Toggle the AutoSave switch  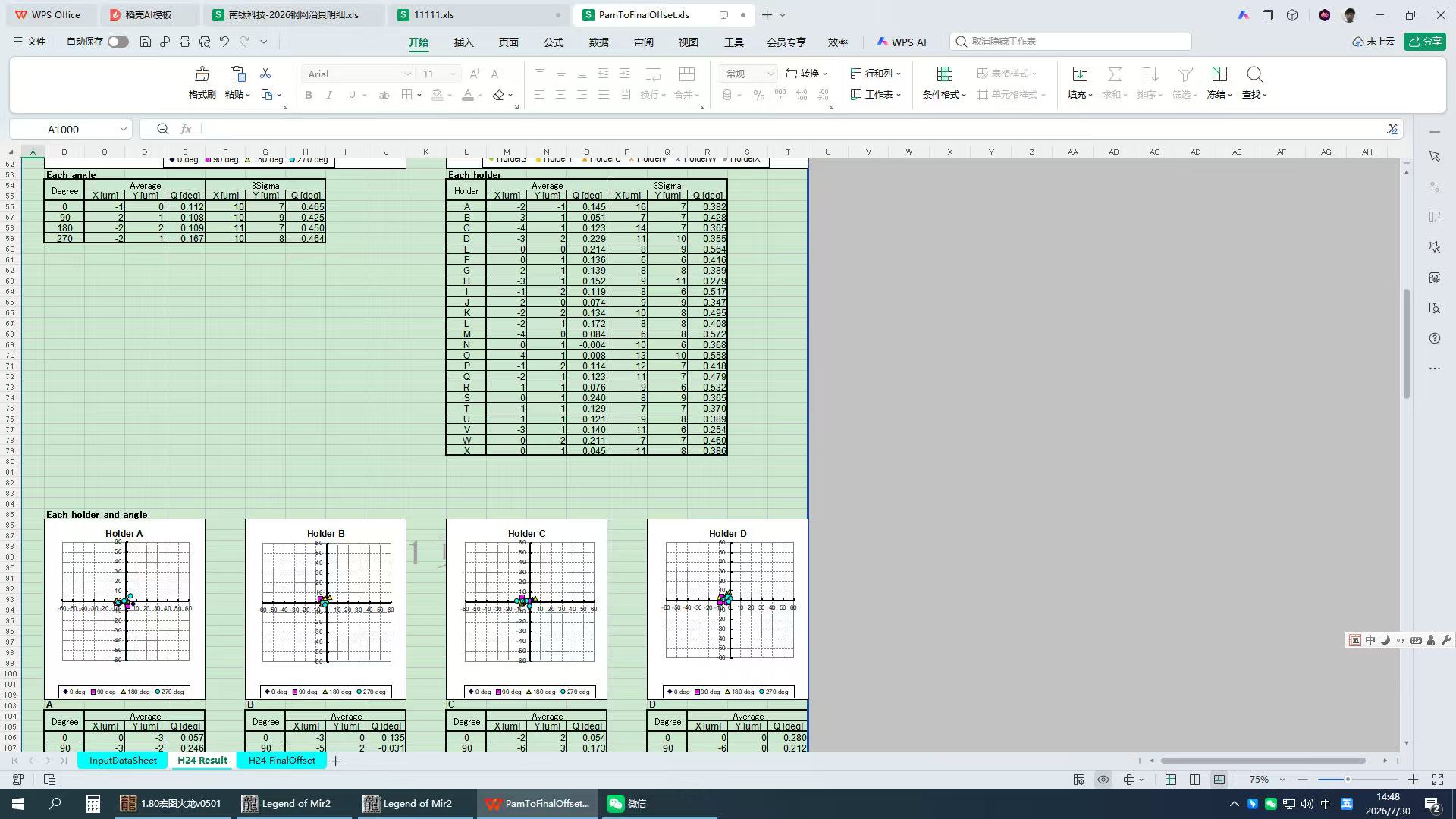118,42
